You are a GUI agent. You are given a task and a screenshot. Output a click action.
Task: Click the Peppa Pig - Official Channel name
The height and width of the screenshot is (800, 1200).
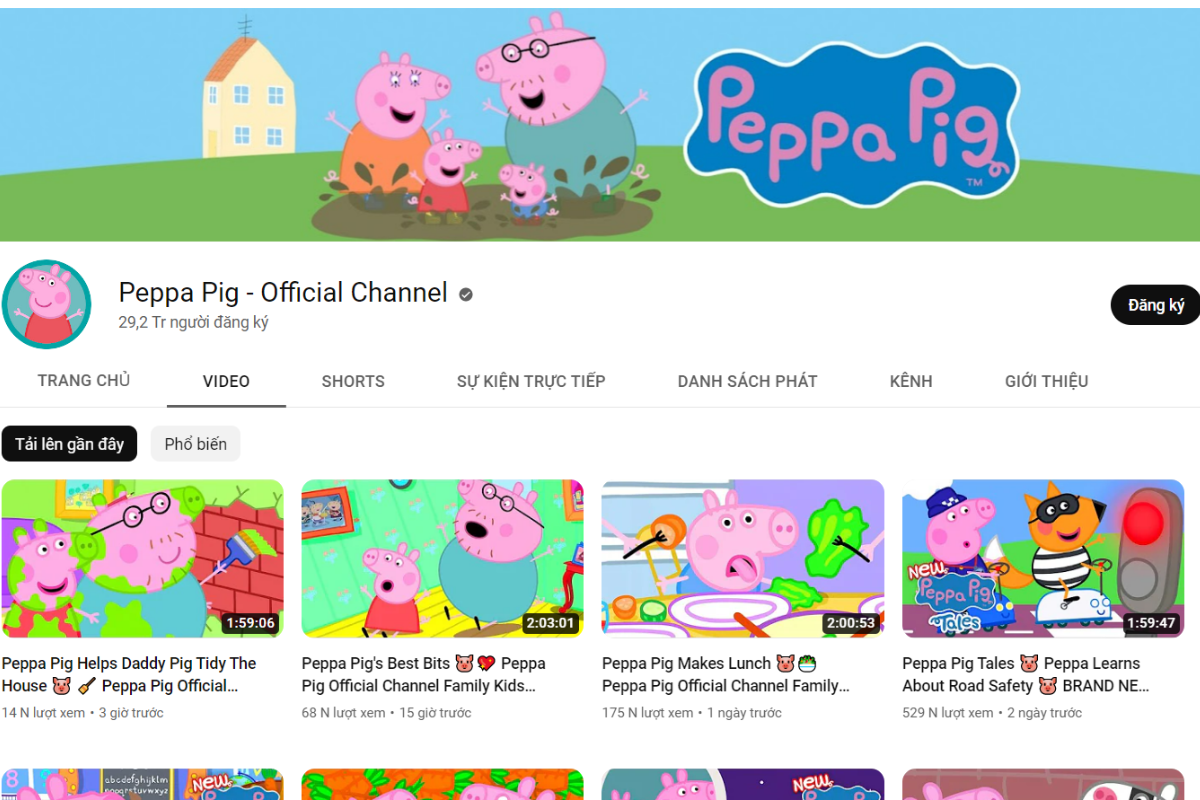tap(283, 293)
